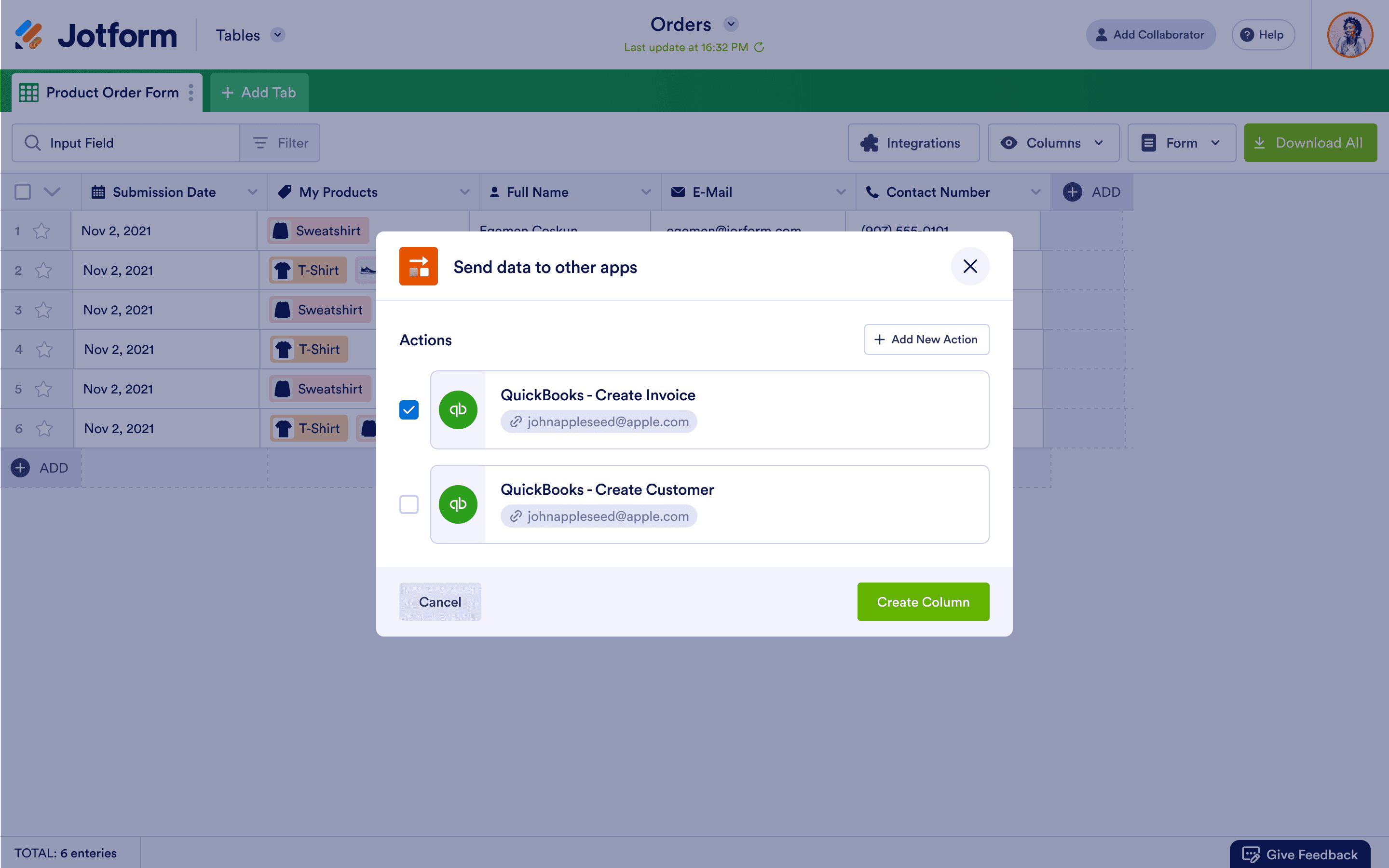Click the three-dot menu on Product Order Form tab
The image size is (1389, 868).
pyautogui.click(x=191, y=93)
